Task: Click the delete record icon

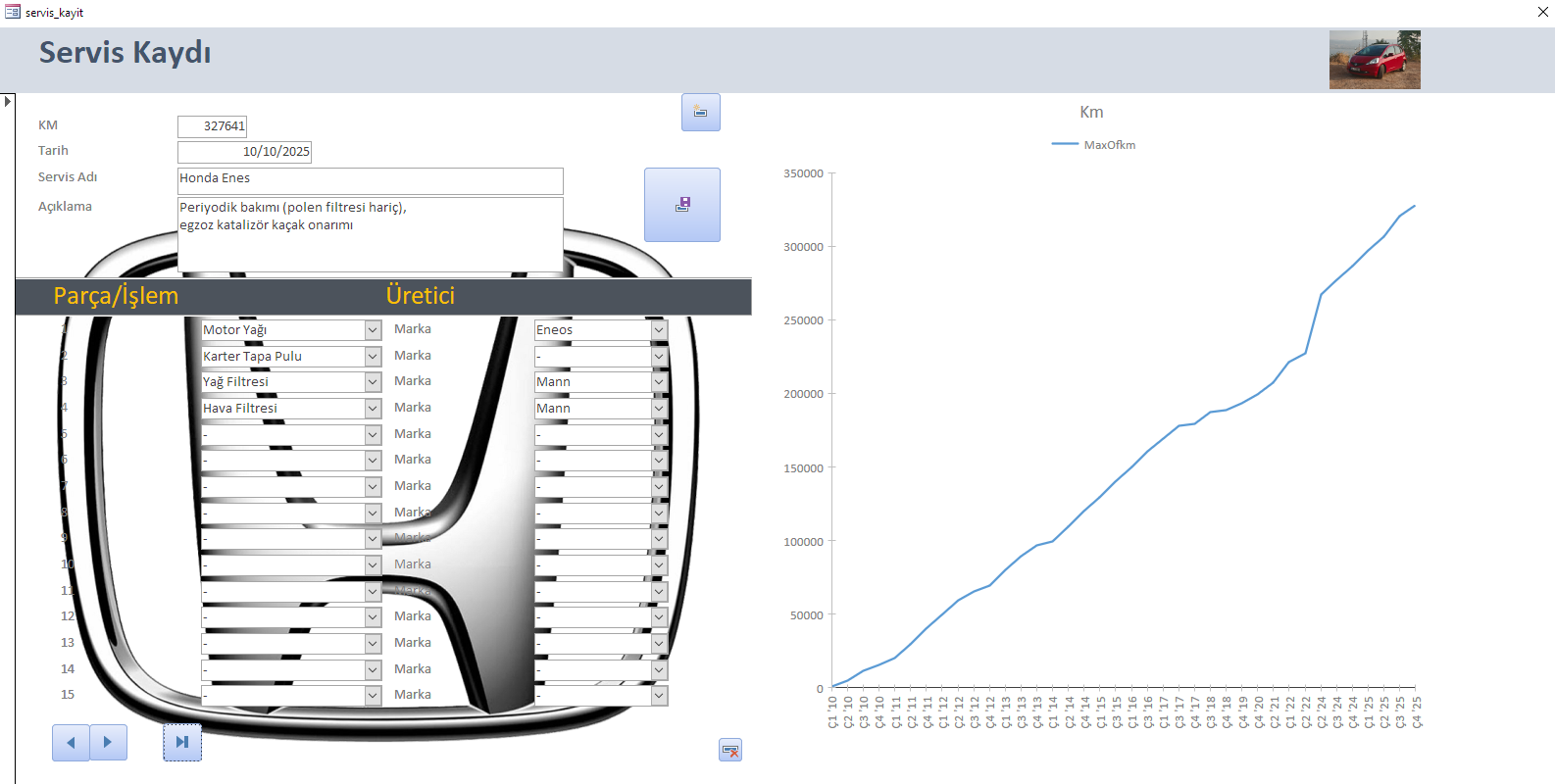Action: tap(729, 751)
